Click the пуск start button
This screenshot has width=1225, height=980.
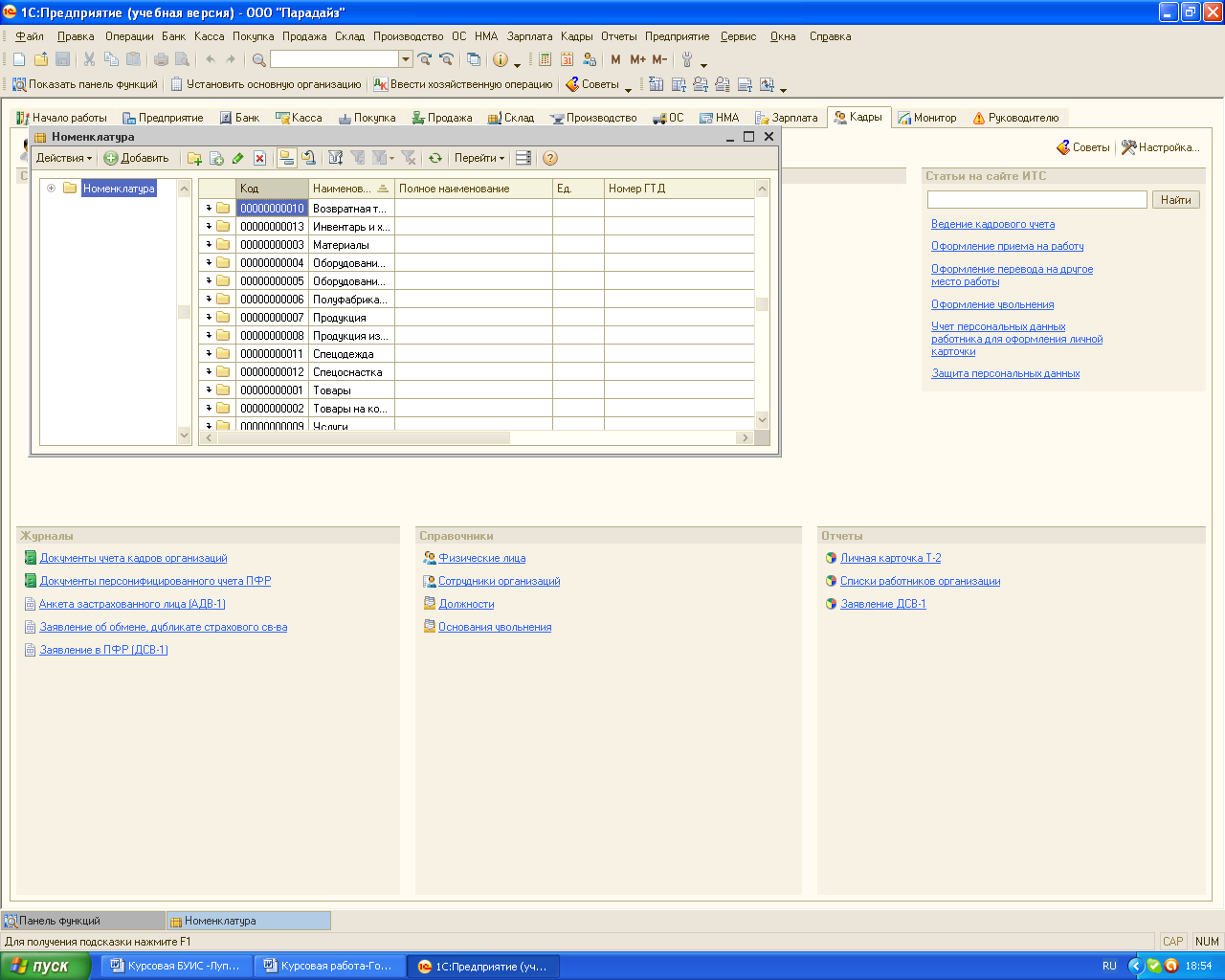tap(45, 966)
